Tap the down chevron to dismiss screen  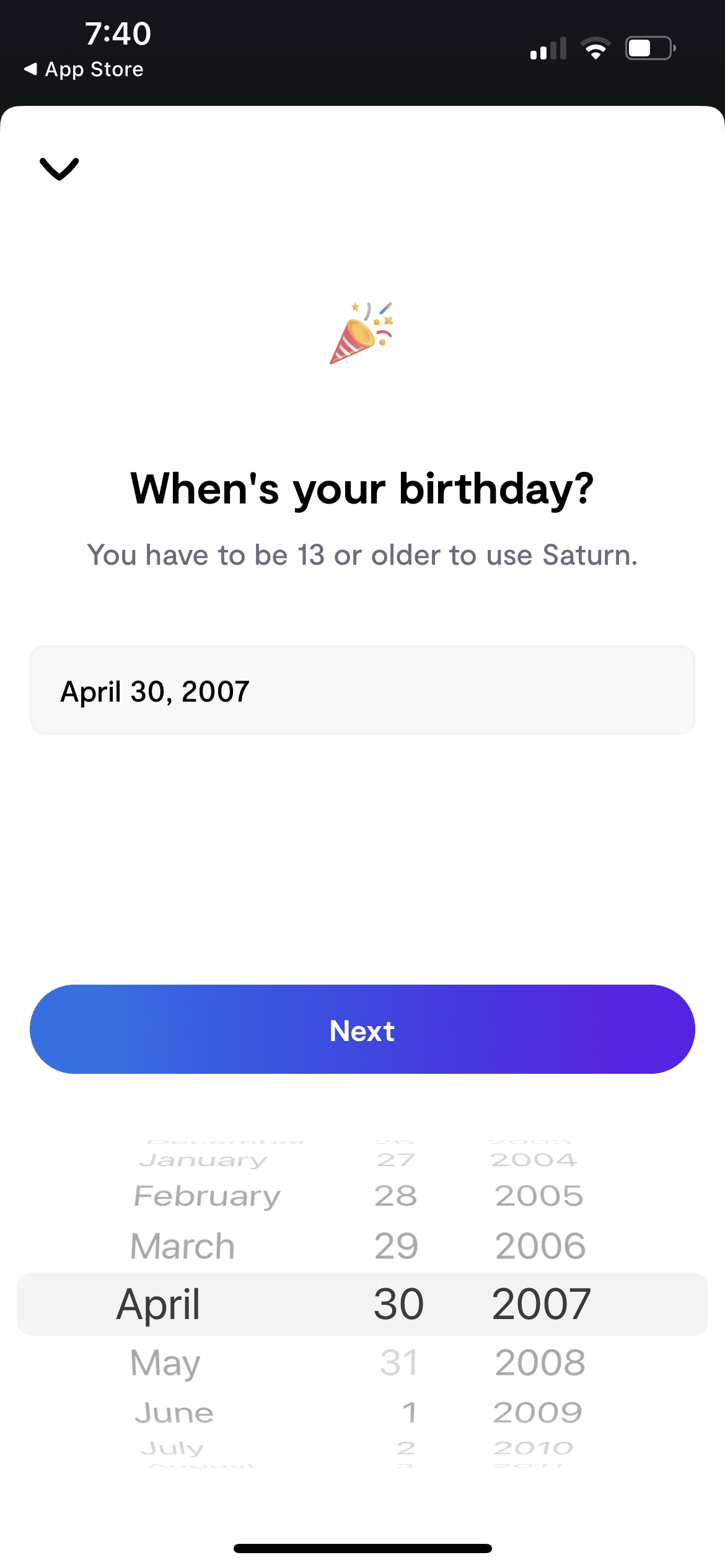[x=59, y=168]
